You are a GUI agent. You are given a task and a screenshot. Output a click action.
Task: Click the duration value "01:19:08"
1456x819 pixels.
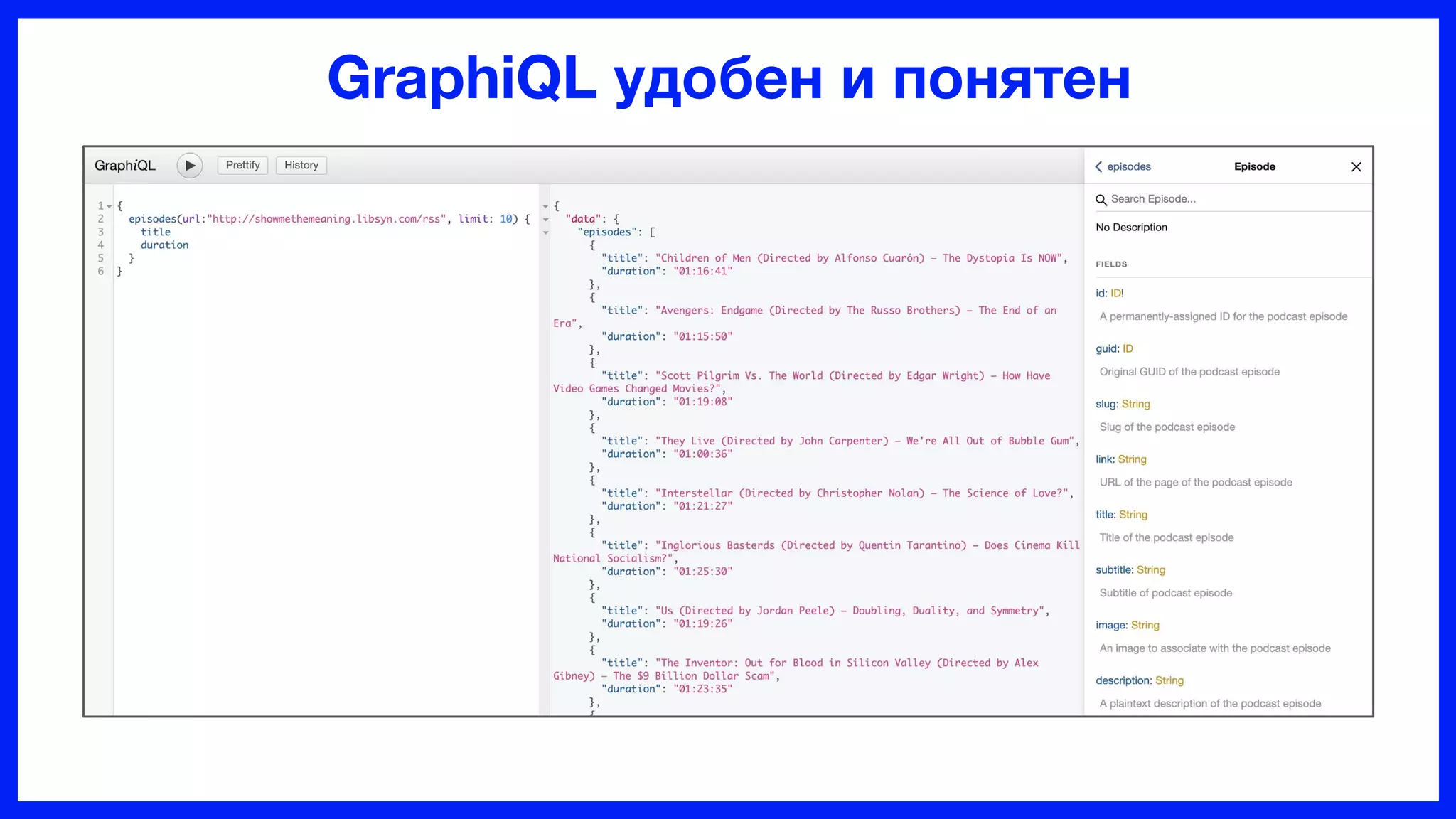pos(702,402)
